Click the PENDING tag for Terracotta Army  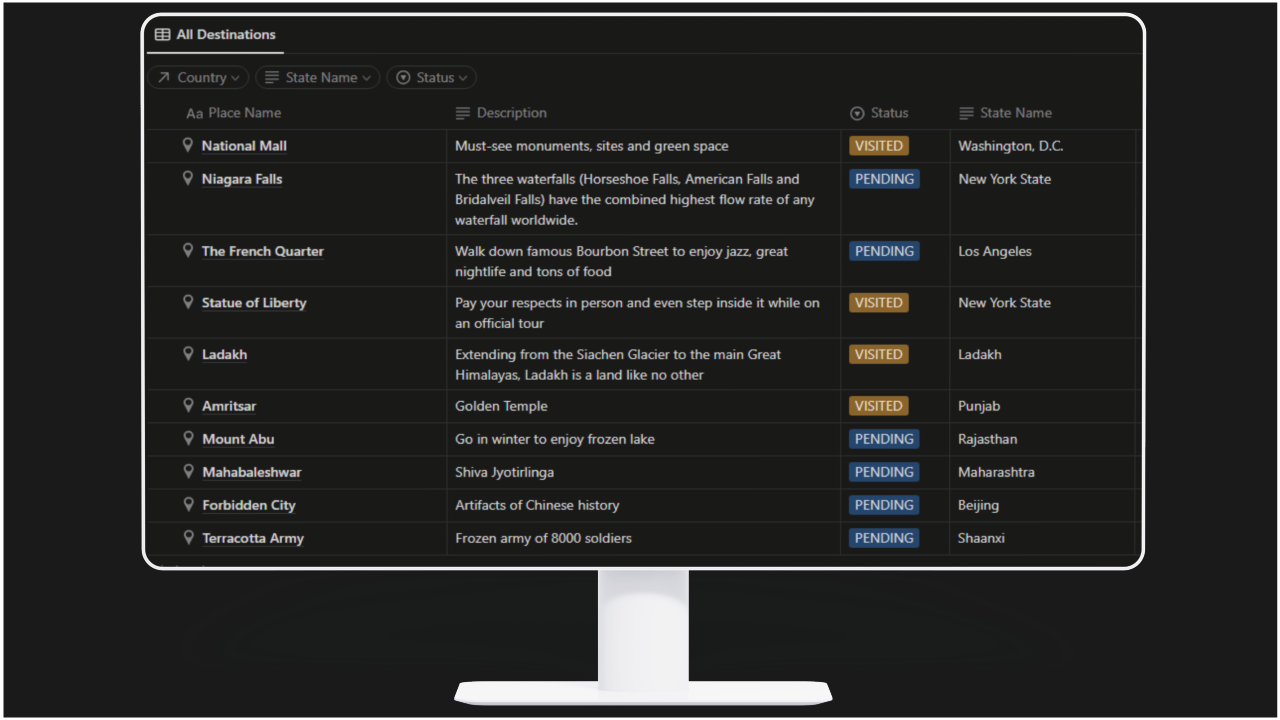884,538
